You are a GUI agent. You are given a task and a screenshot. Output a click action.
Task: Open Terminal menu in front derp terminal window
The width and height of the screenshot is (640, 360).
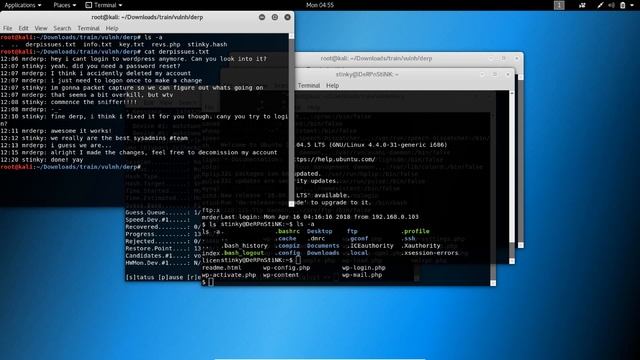[x=88, y=28]
